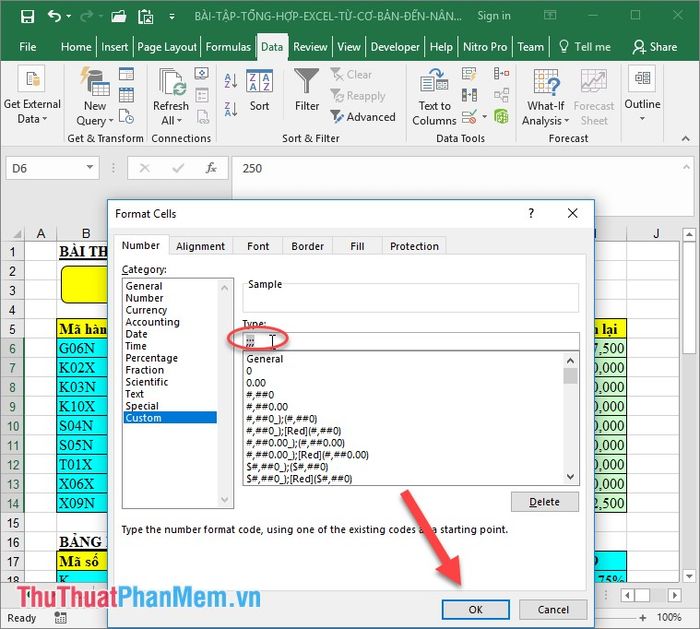The width and height of the screenshot is (700, 629).
Task: Switch to the Alignment tab
Action: coord(200,246)
